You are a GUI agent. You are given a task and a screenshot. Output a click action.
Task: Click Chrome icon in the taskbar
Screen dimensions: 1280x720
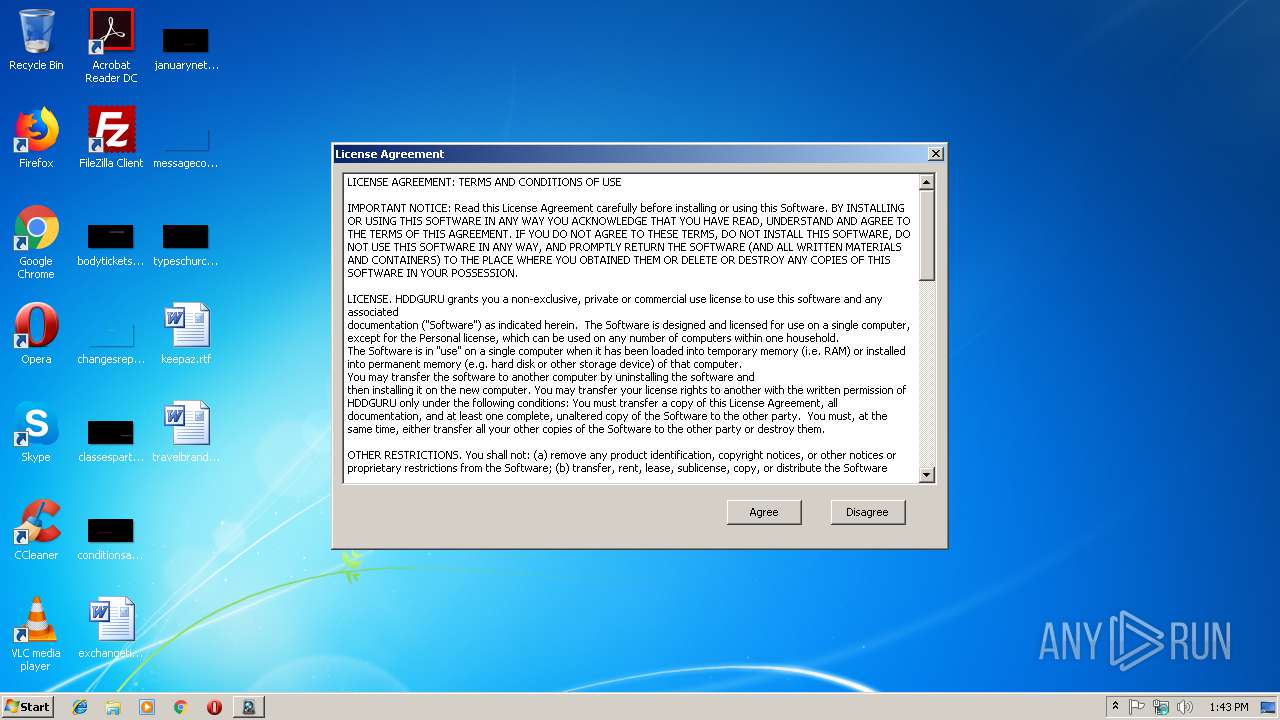tap(181, 707)
